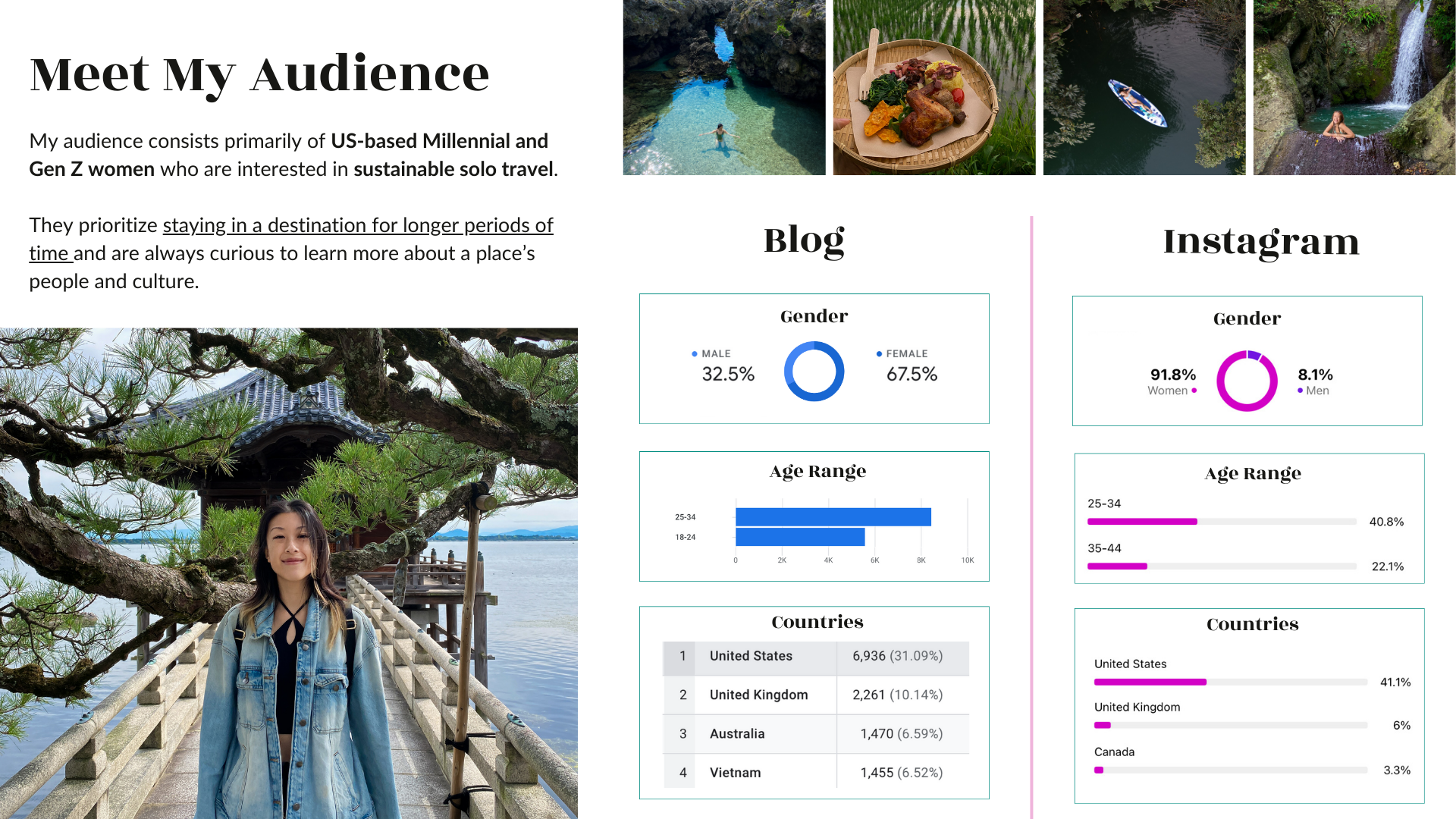The width and height of the screenshot is (1456, 819).
Task: Click the purple Men legend dot
Action: [x=1300, y=391]
